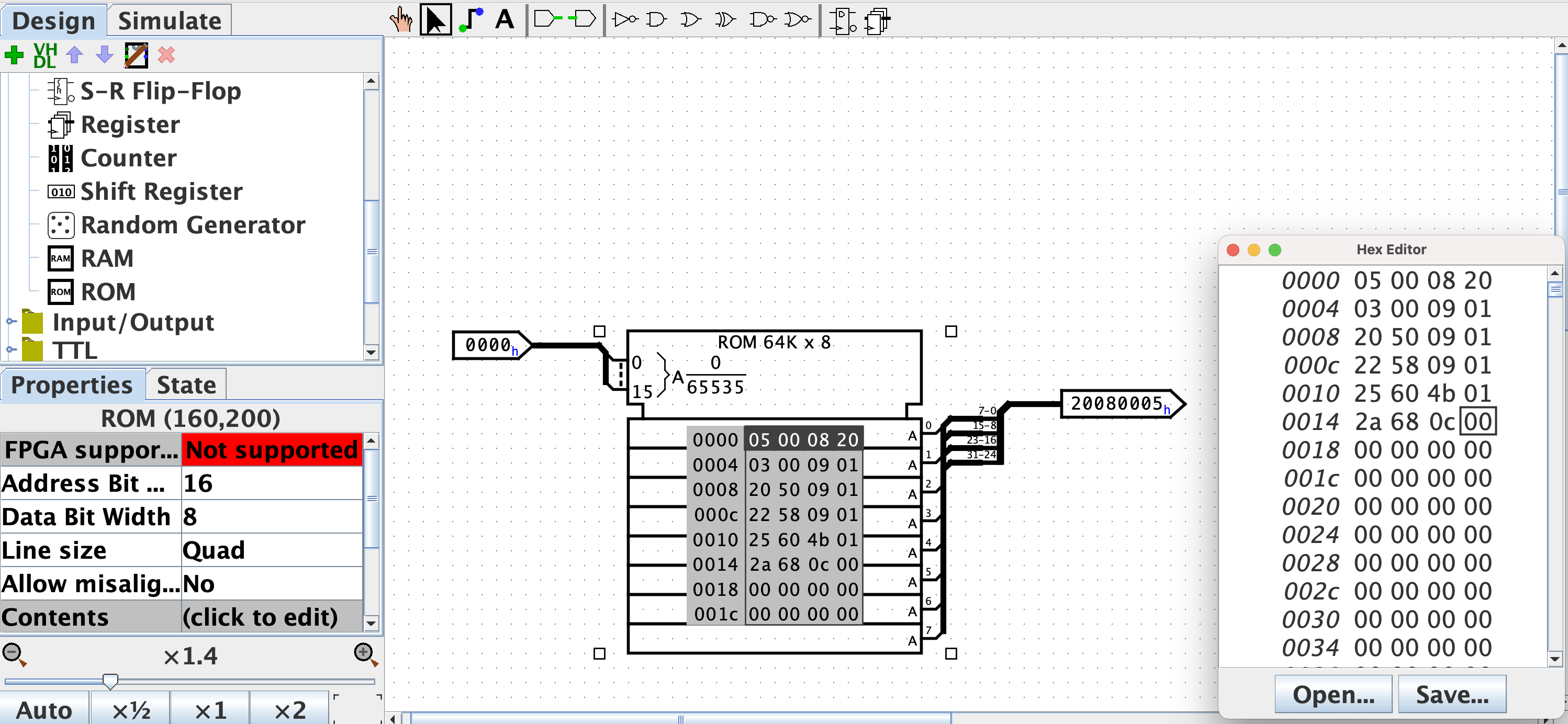Select the text annotation tool

pyautogui.click(x=505, y=19)
